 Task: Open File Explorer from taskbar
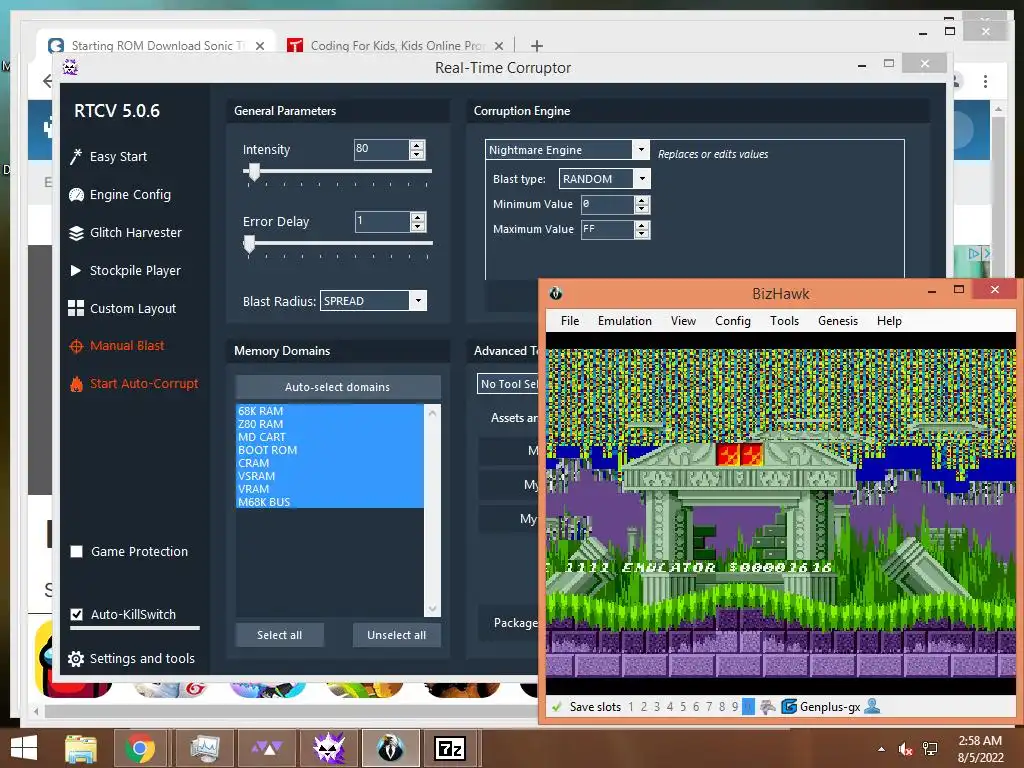(81, 748)
